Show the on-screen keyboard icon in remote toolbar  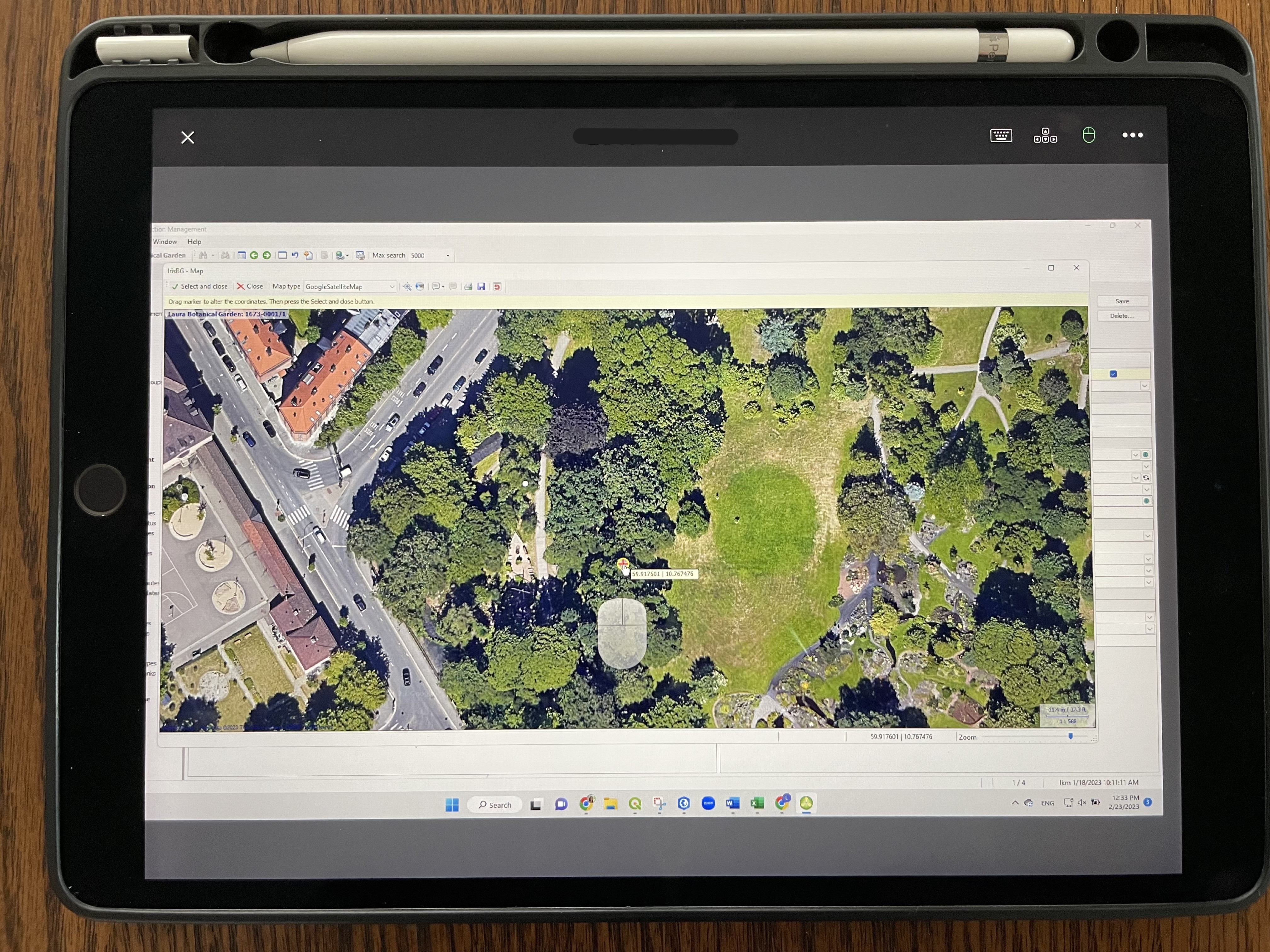pyautogui.click(x=1001, y=135)
